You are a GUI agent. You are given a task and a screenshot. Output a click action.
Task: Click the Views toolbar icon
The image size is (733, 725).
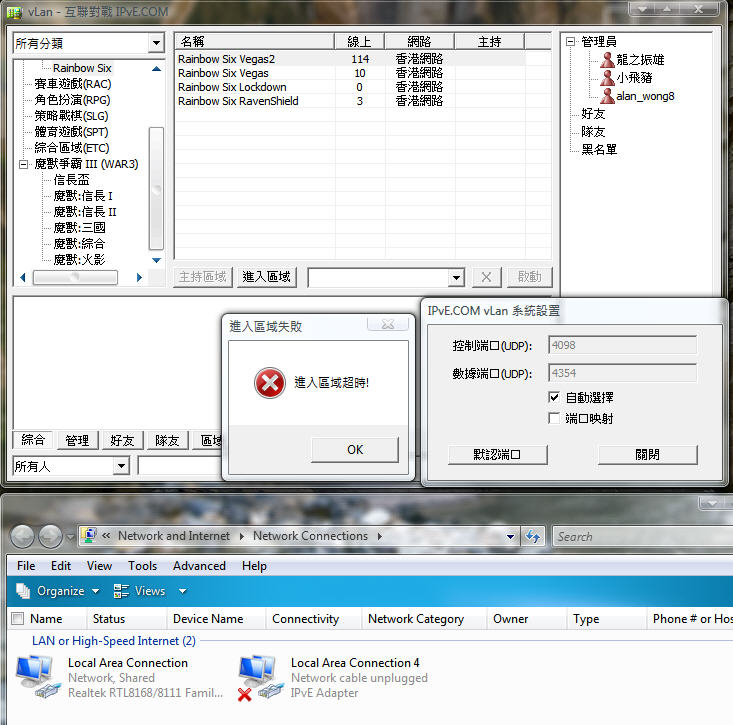click(121, 591)
